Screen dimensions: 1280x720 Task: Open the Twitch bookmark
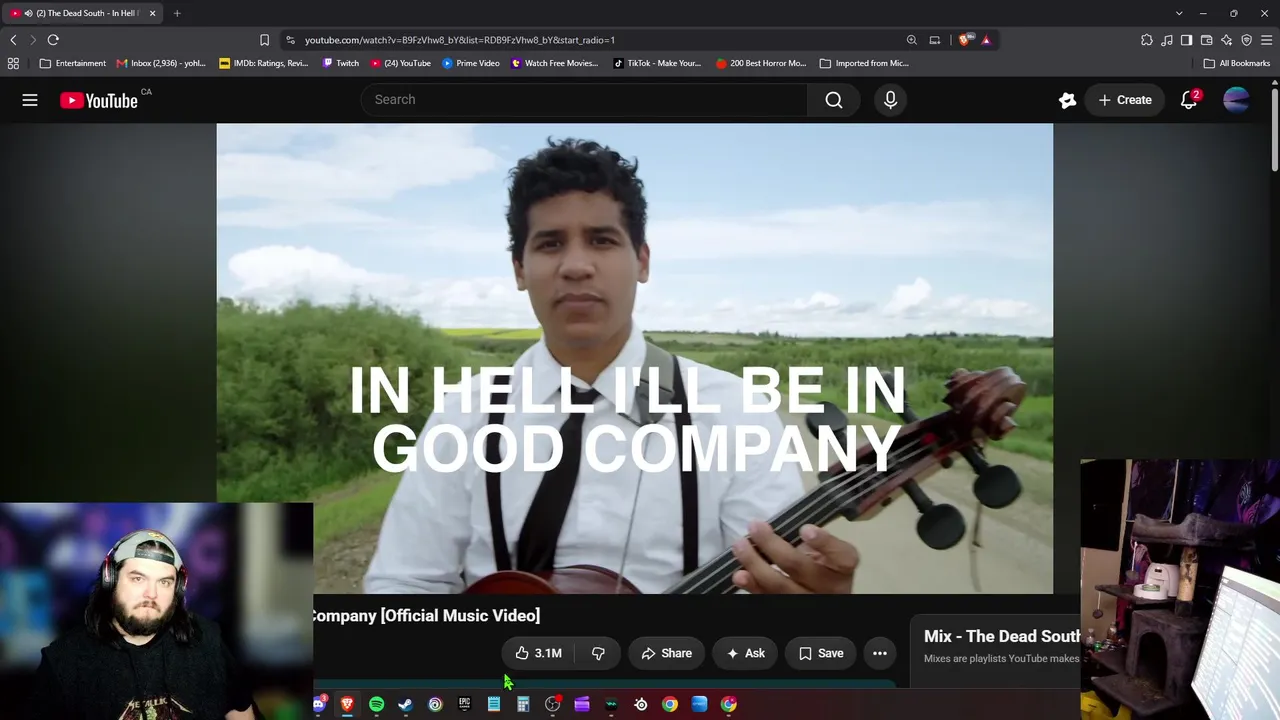[x=341, y=63]
